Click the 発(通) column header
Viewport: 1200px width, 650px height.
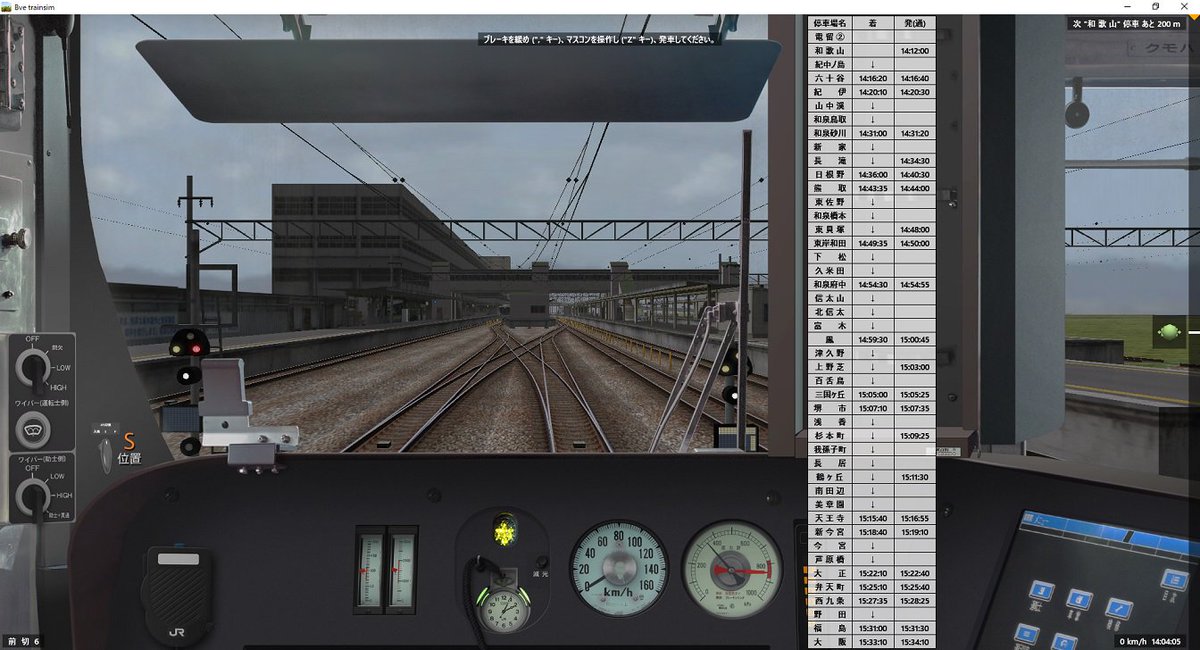(914, 22)
